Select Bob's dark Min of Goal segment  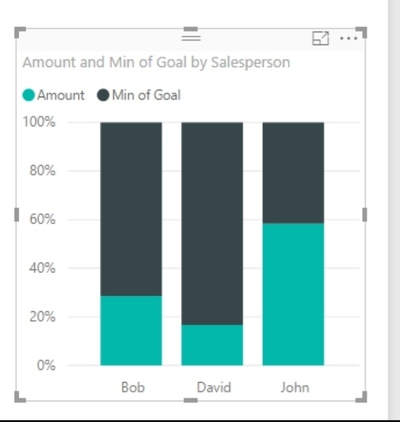131,209
